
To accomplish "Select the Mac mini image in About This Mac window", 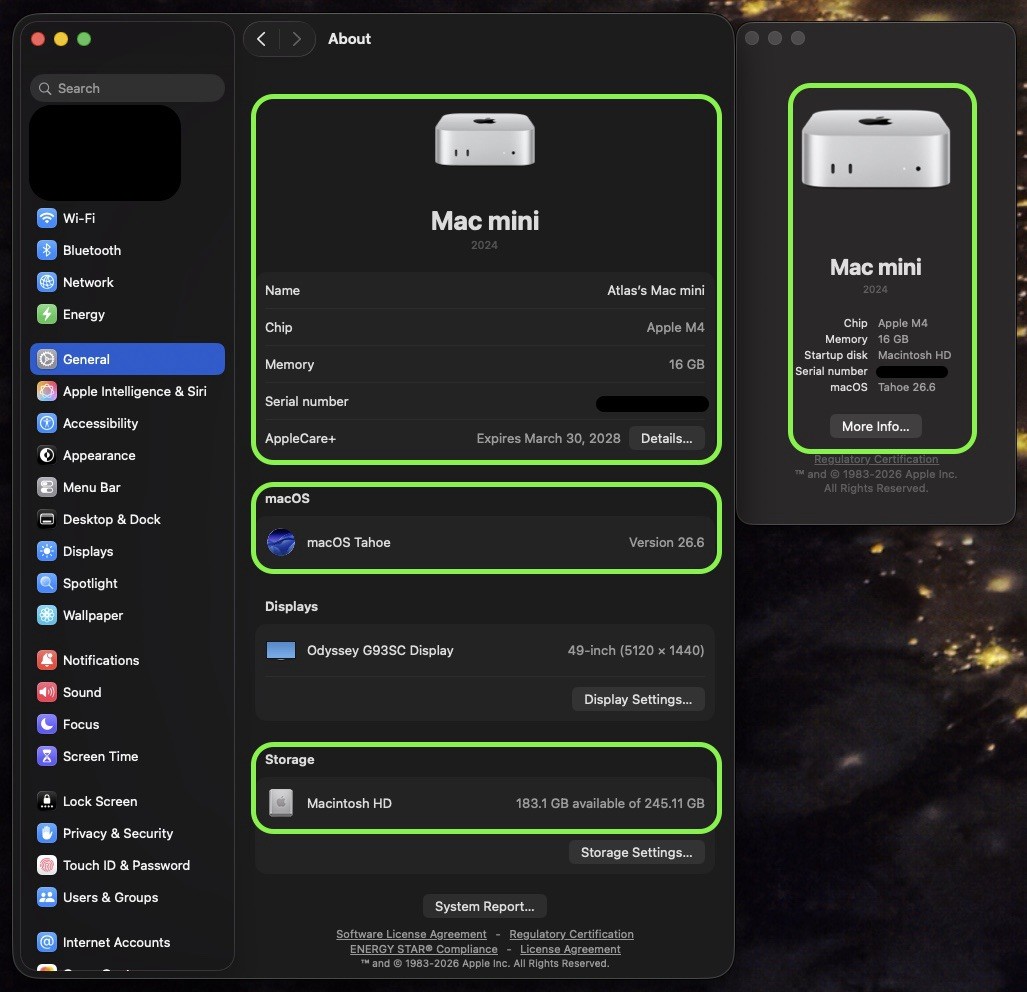I will tap(876, 149).
